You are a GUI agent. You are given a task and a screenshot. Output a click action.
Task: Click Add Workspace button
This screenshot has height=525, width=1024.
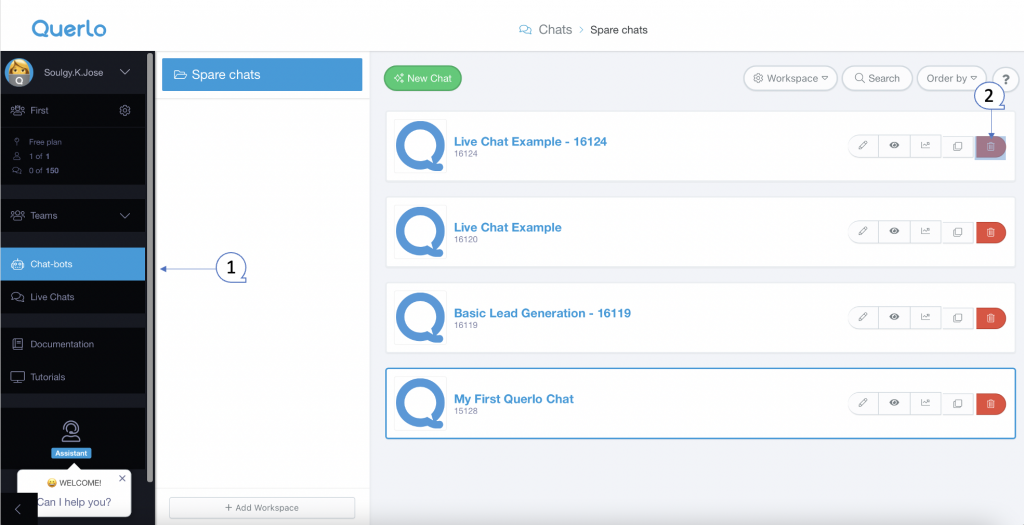(x=262, y=507)
